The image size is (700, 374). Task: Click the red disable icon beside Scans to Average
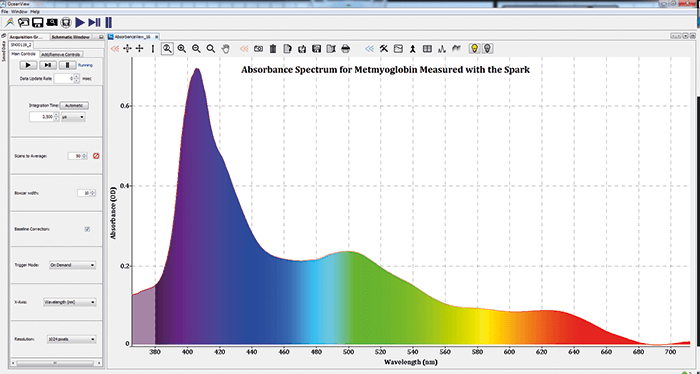coord(96,156)
